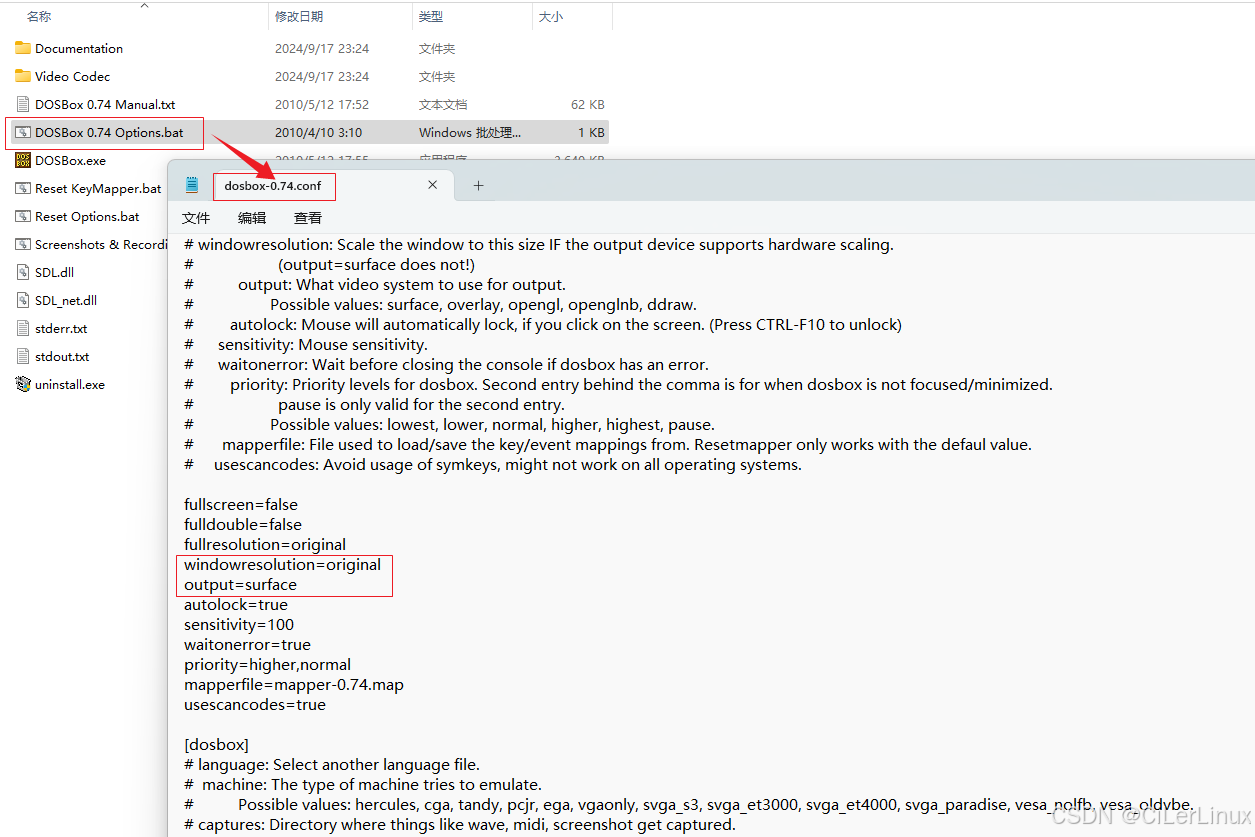Screen dimensions: 1255x837
Task: Place cursor on [dosbox] section header
Action: coord(216,744)
